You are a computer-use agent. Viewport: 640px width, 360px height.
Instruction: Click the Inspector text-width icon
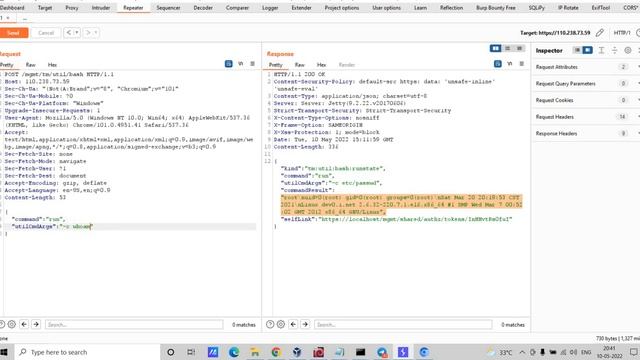coord(601,50)
